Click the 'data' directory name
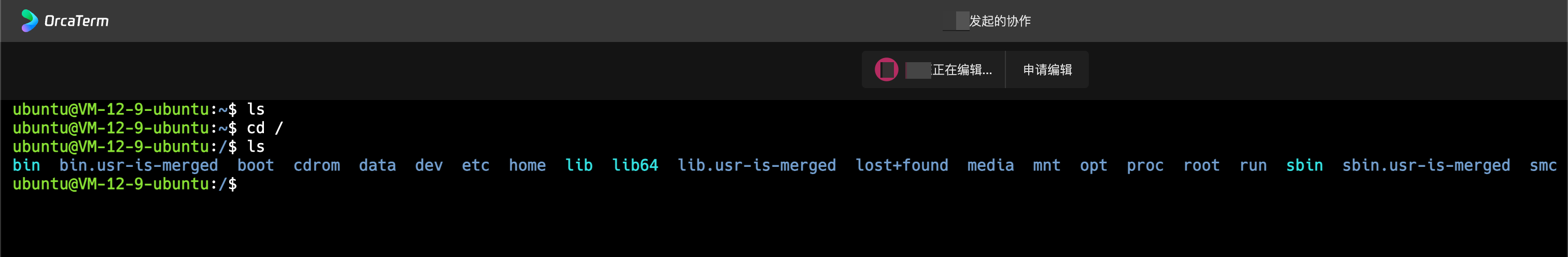This screenshot has height=257, width=1568. click(x=377, y=165)
